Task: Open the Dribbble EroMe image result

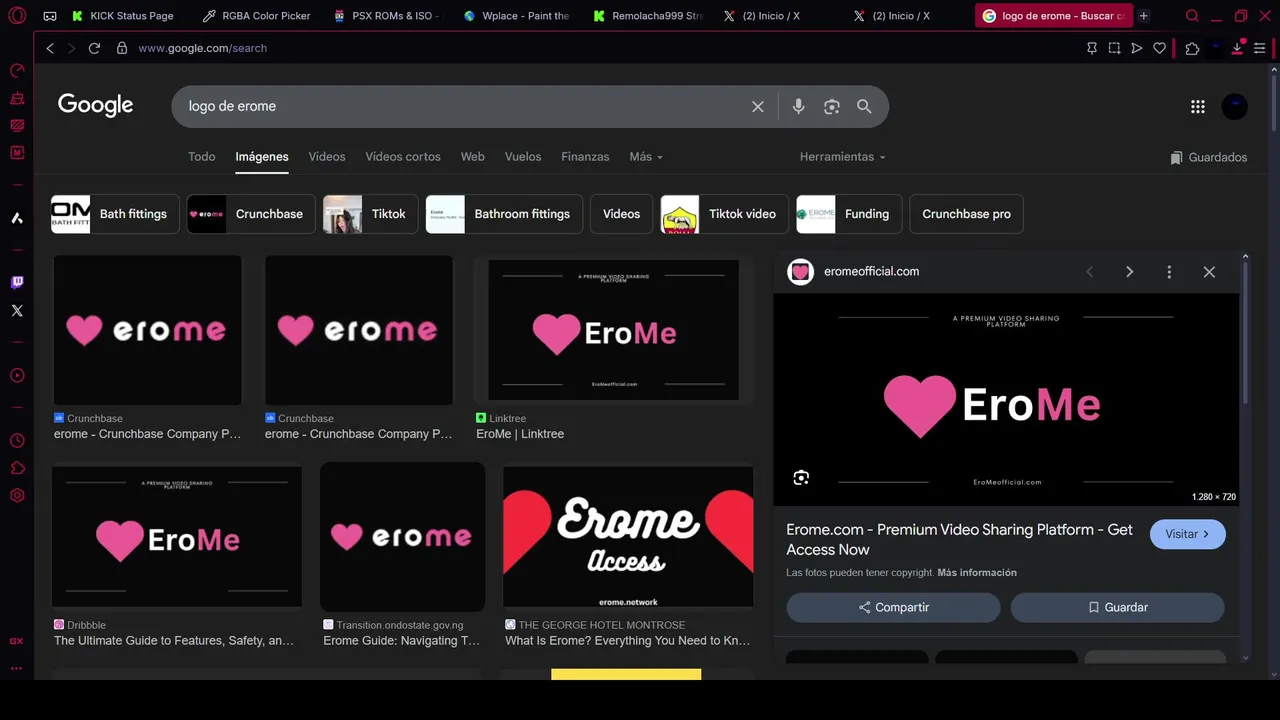Action: (177, 537)
